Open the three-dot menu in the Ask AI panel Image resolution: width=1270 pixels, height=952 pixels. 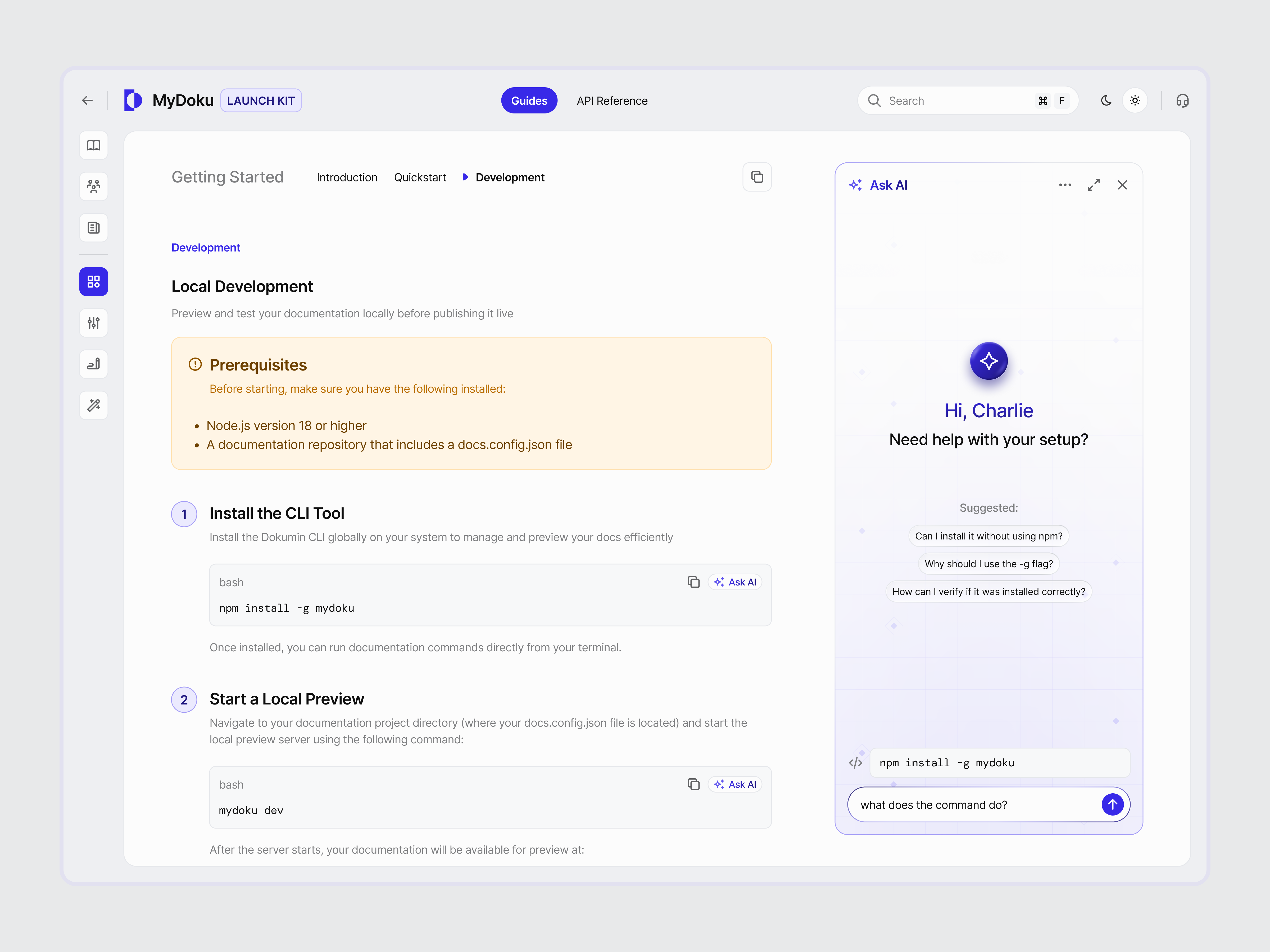(x=1064, y=185)
